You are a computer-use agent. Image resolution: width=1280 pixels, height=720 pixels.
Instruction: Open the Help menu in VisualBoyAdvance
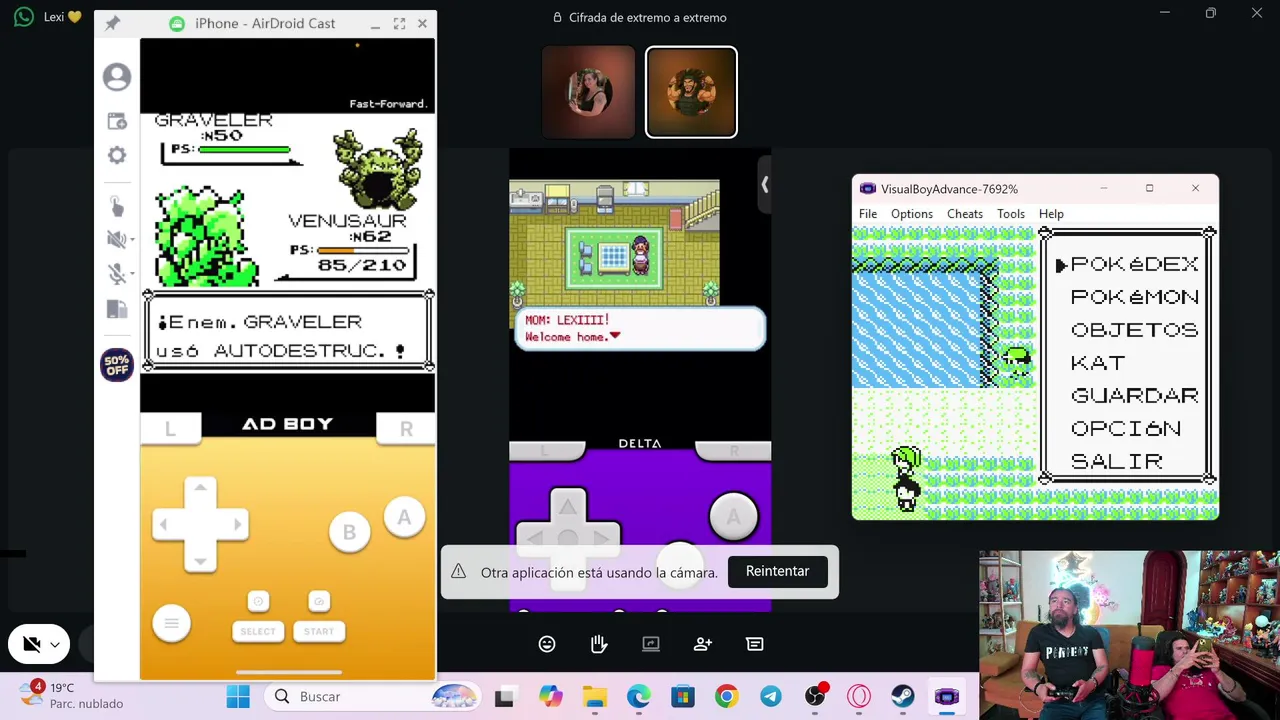point(1051,214)
